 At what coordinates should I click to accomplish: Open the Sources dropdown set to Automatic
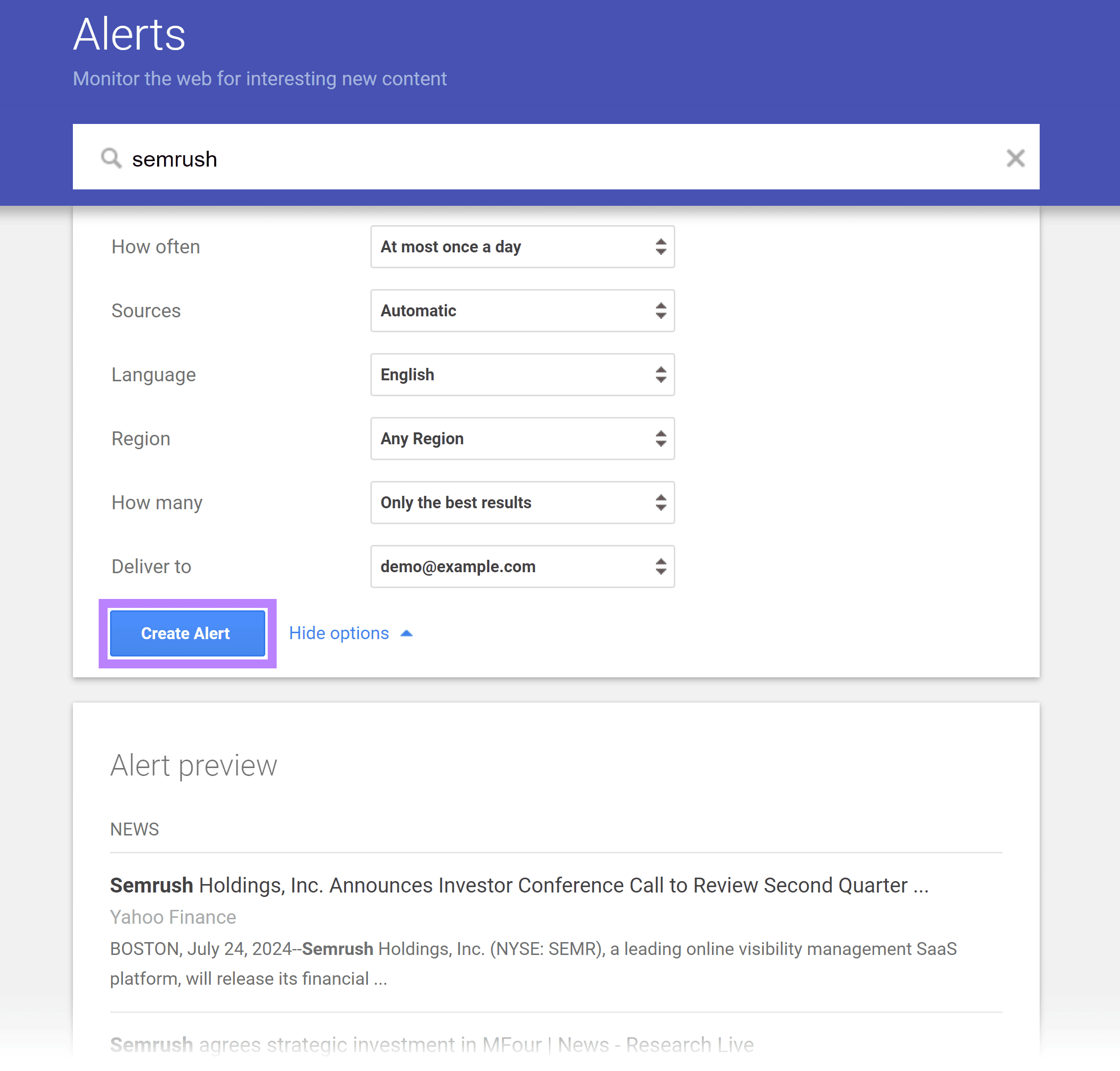click(523, 310)
